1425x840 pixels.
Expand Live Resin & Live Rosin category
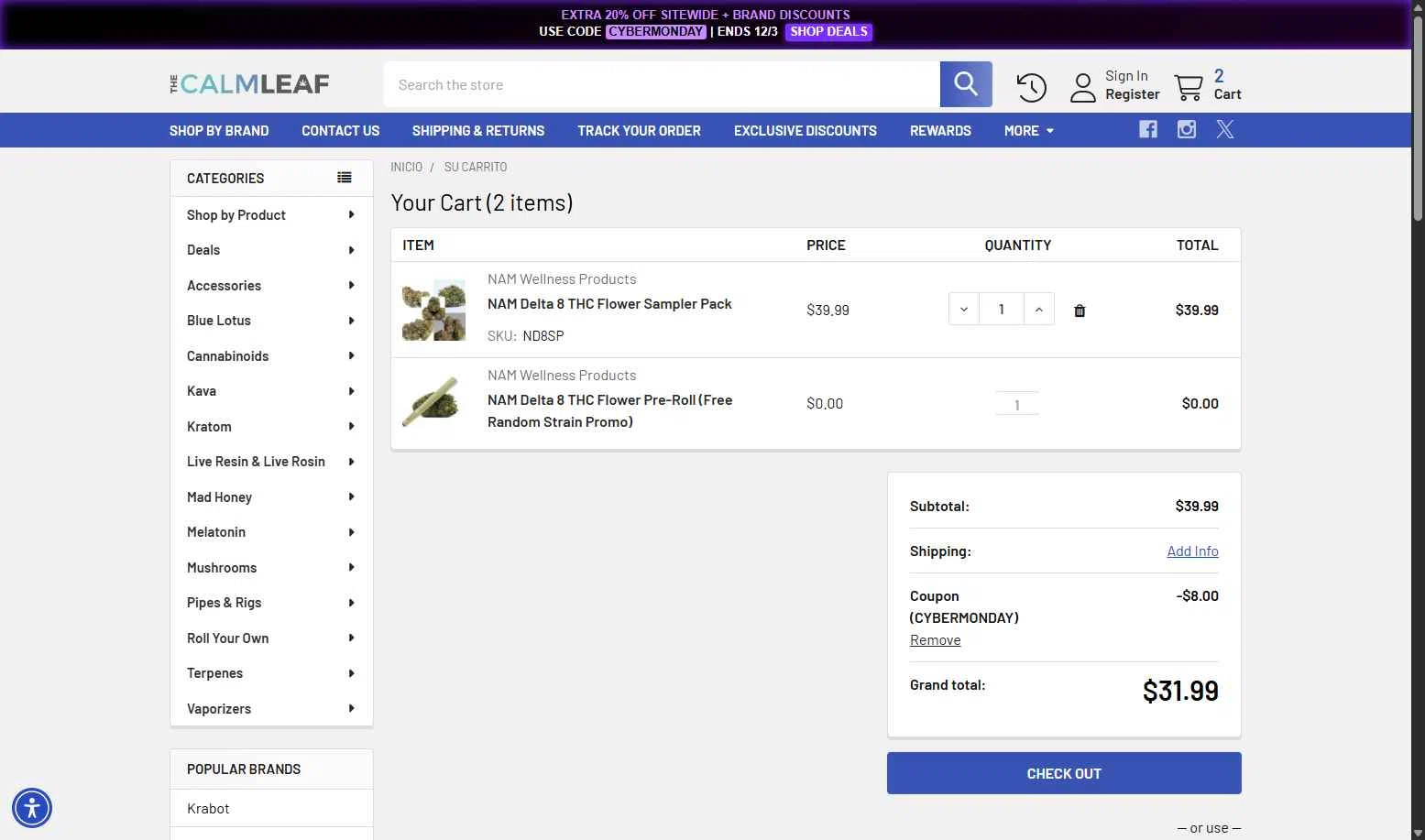click(351, 462)
